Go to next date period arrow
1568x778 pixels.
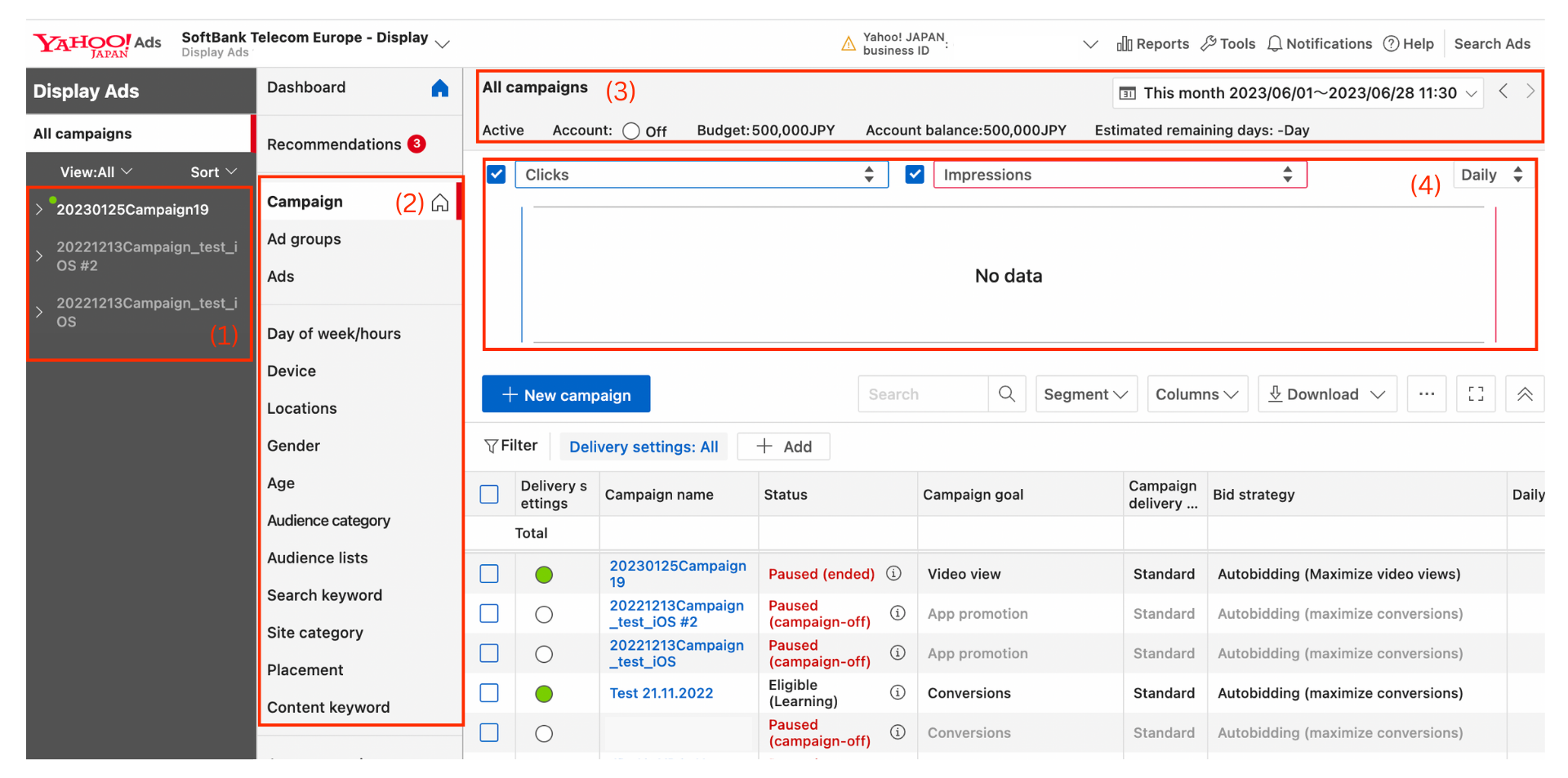(1530, 91)
